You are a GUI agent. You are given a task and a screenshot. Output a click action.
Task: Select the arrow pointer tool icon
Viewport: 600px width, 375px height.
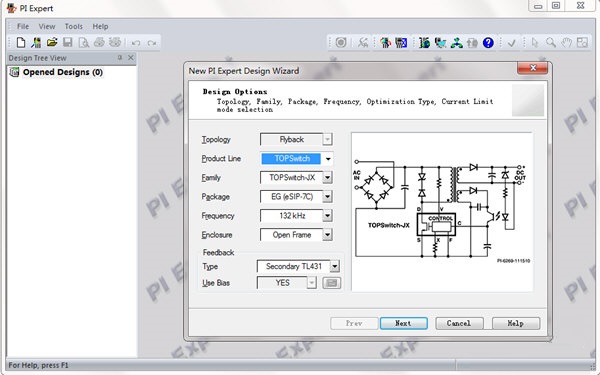535,42
